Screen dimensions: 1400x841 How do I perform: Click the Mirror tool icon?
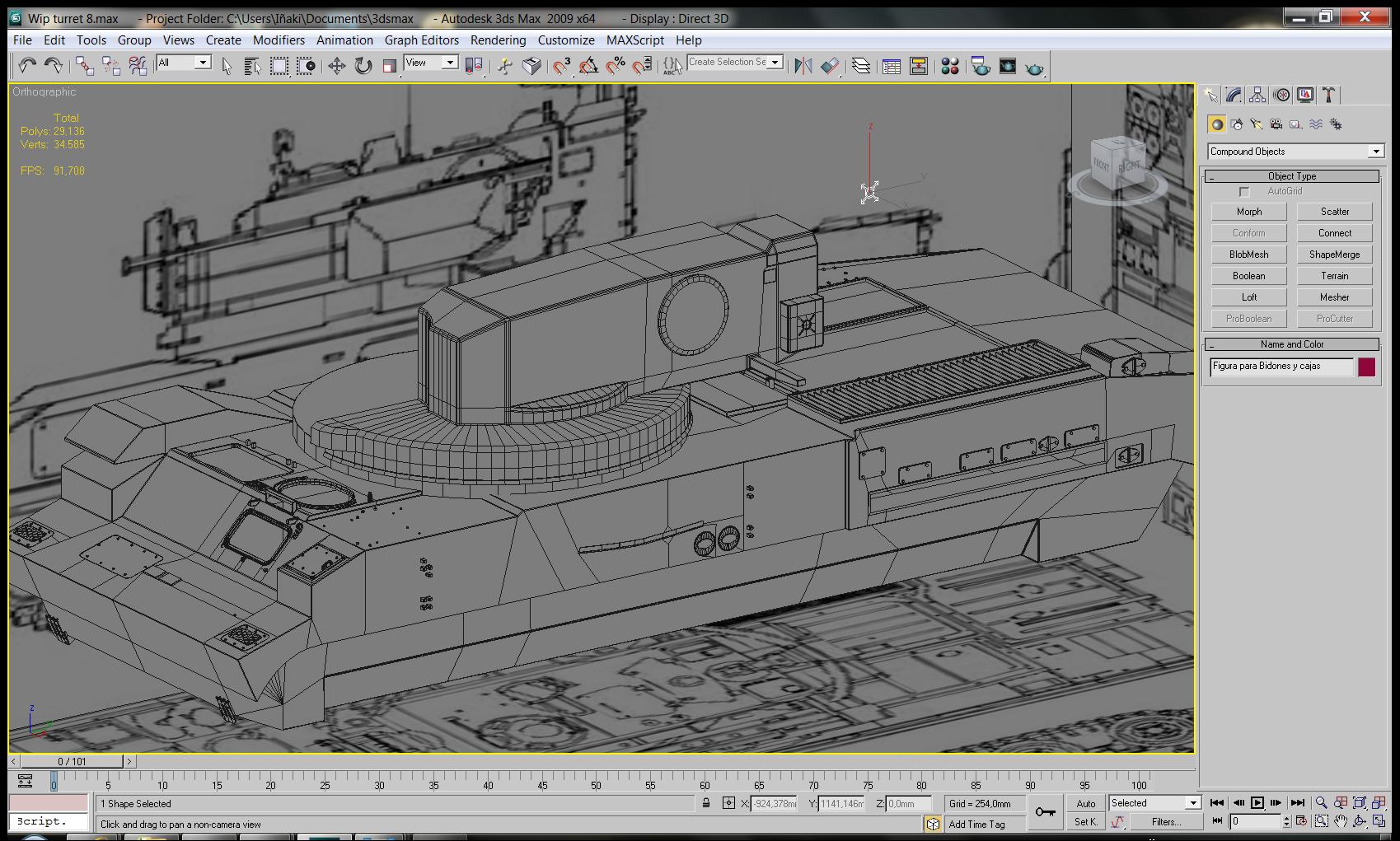point(803,66)
